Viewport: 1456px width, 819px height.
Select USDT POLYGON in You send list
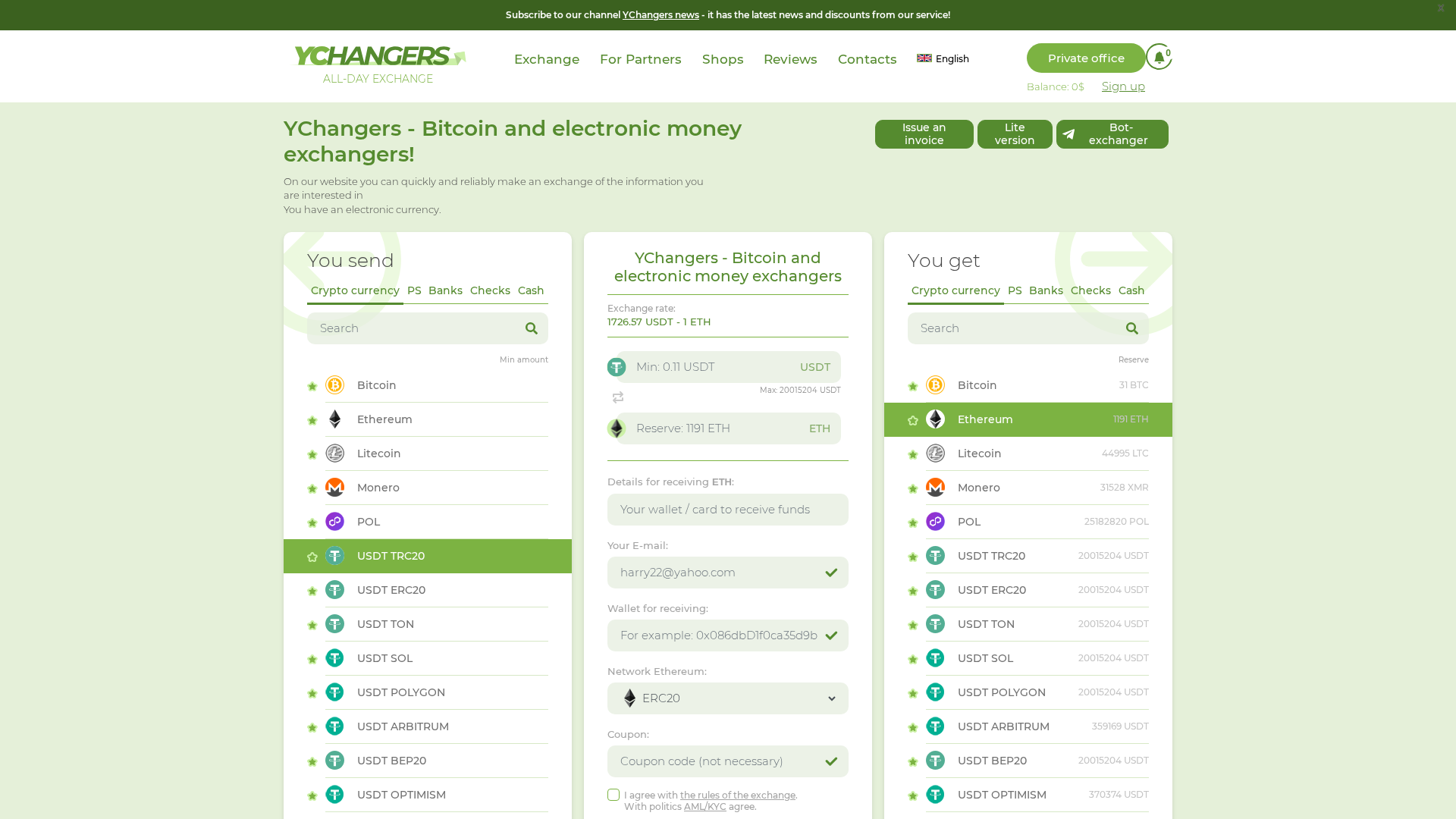click(428, 692)
